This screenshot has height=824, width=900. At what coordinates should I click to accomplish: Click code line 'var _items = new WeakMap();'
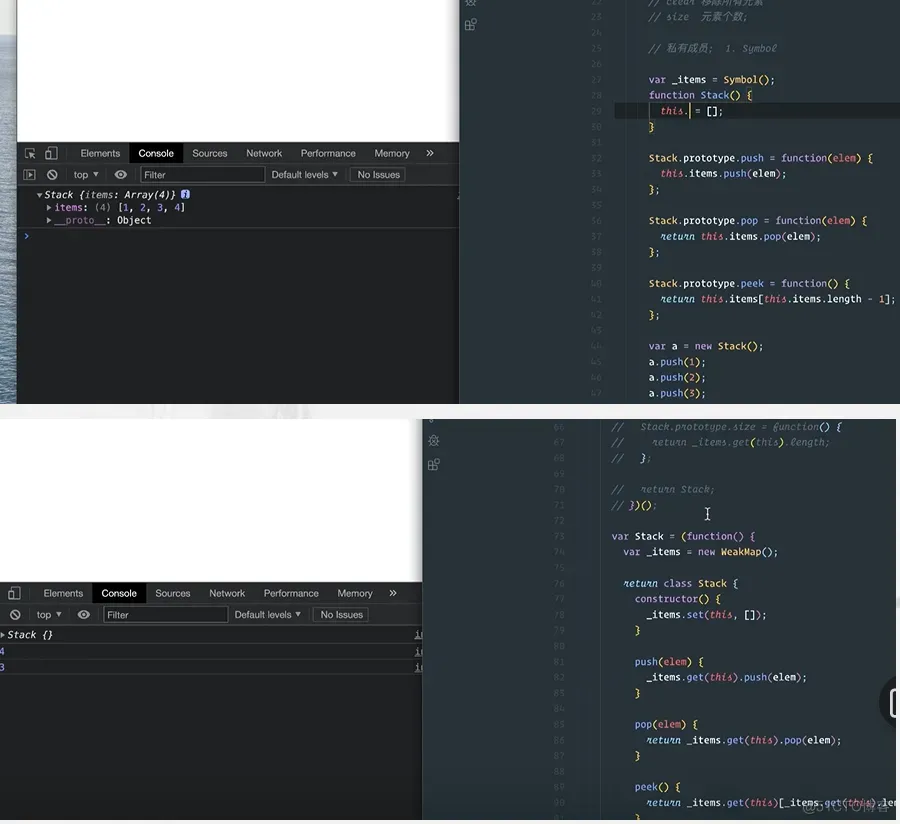coord(700,552)
